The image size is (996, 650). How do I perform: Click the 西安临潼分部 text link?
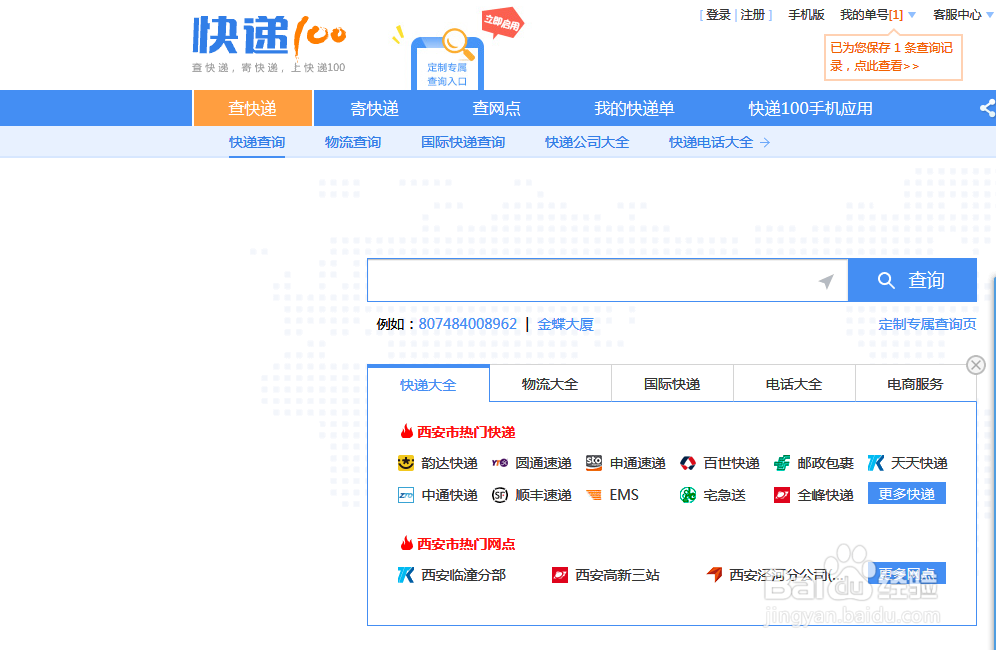[x=464, y=575]
